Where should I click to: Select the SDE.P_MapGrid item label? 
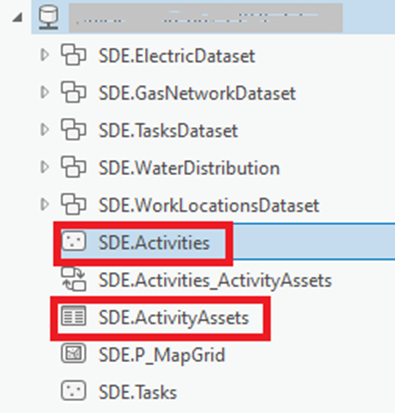coord(162,355)
